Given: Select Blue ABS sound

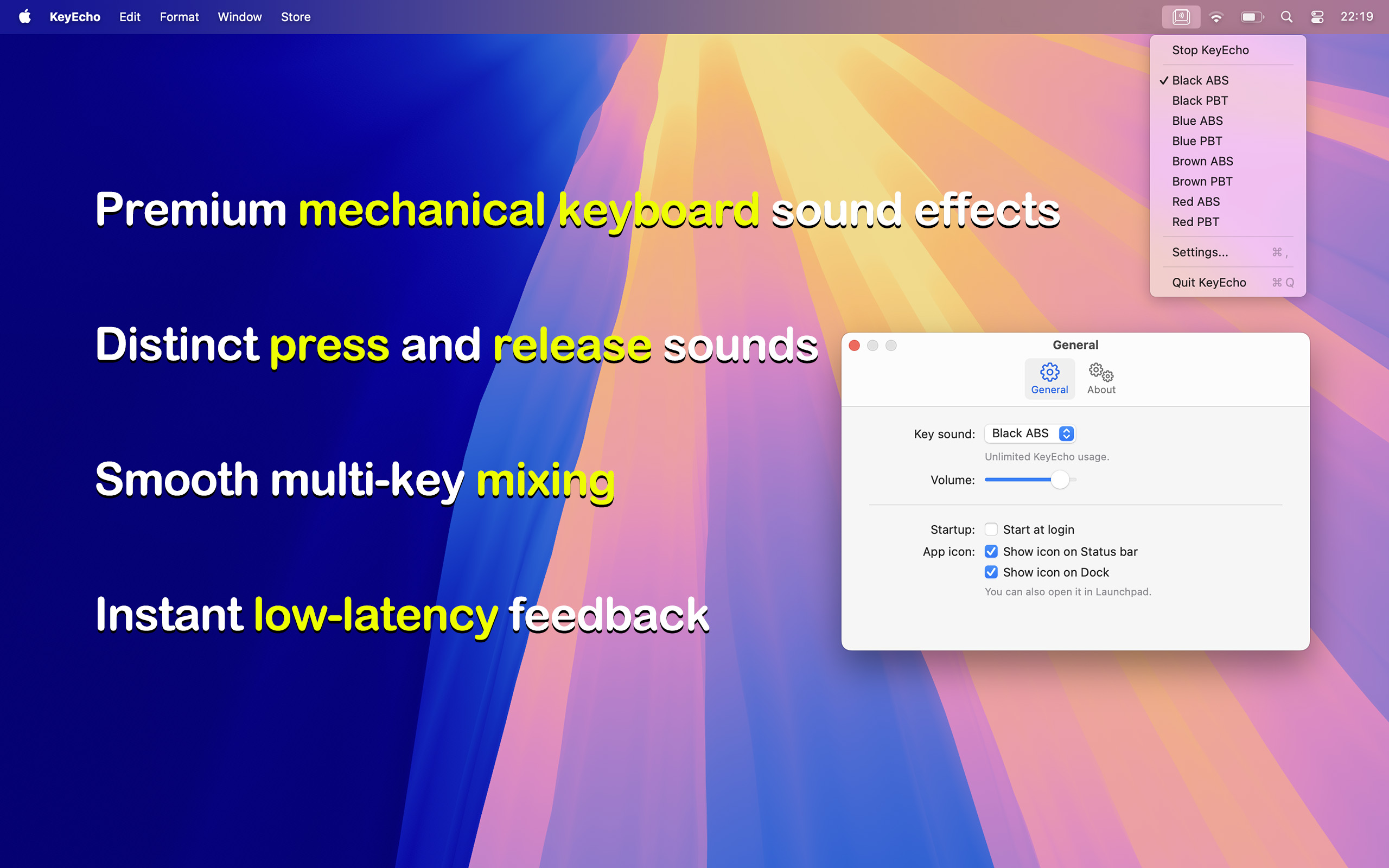Looking at the screenshot, I should point(1228,120).
